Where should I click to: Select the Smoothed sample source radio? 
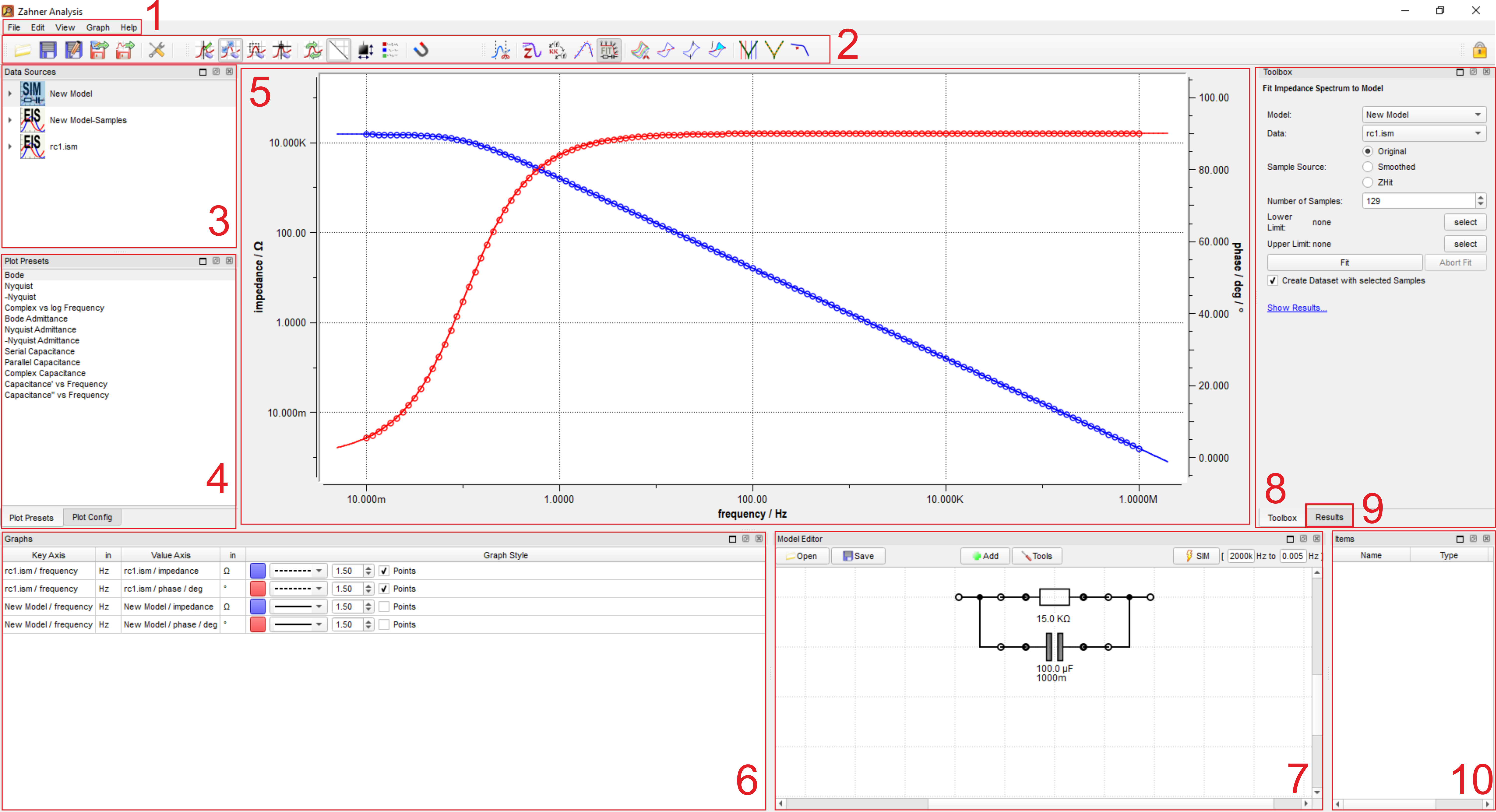(1368, 167)
